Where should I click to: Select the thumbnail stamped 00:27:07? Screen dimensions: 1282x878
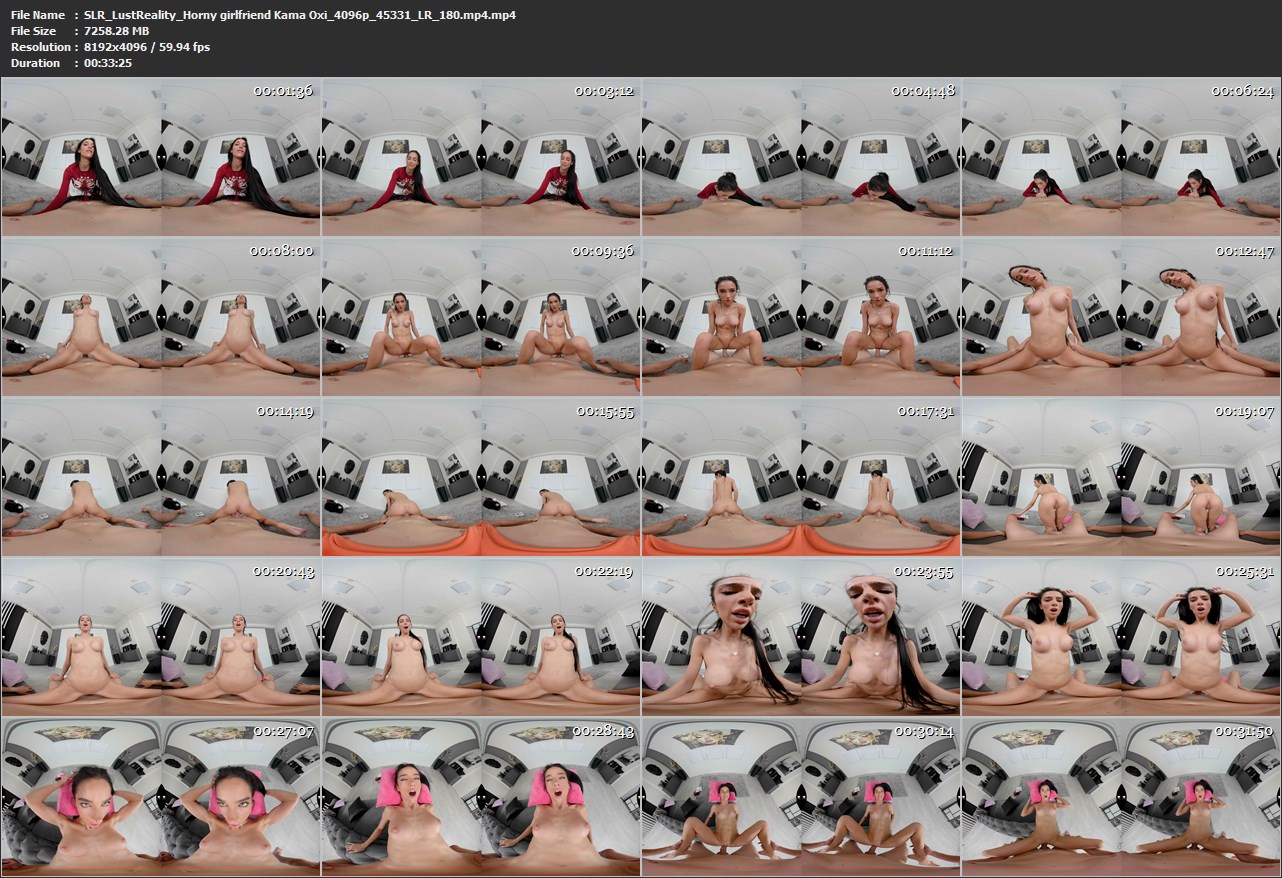pyautogui.click(x=161, y=797)
